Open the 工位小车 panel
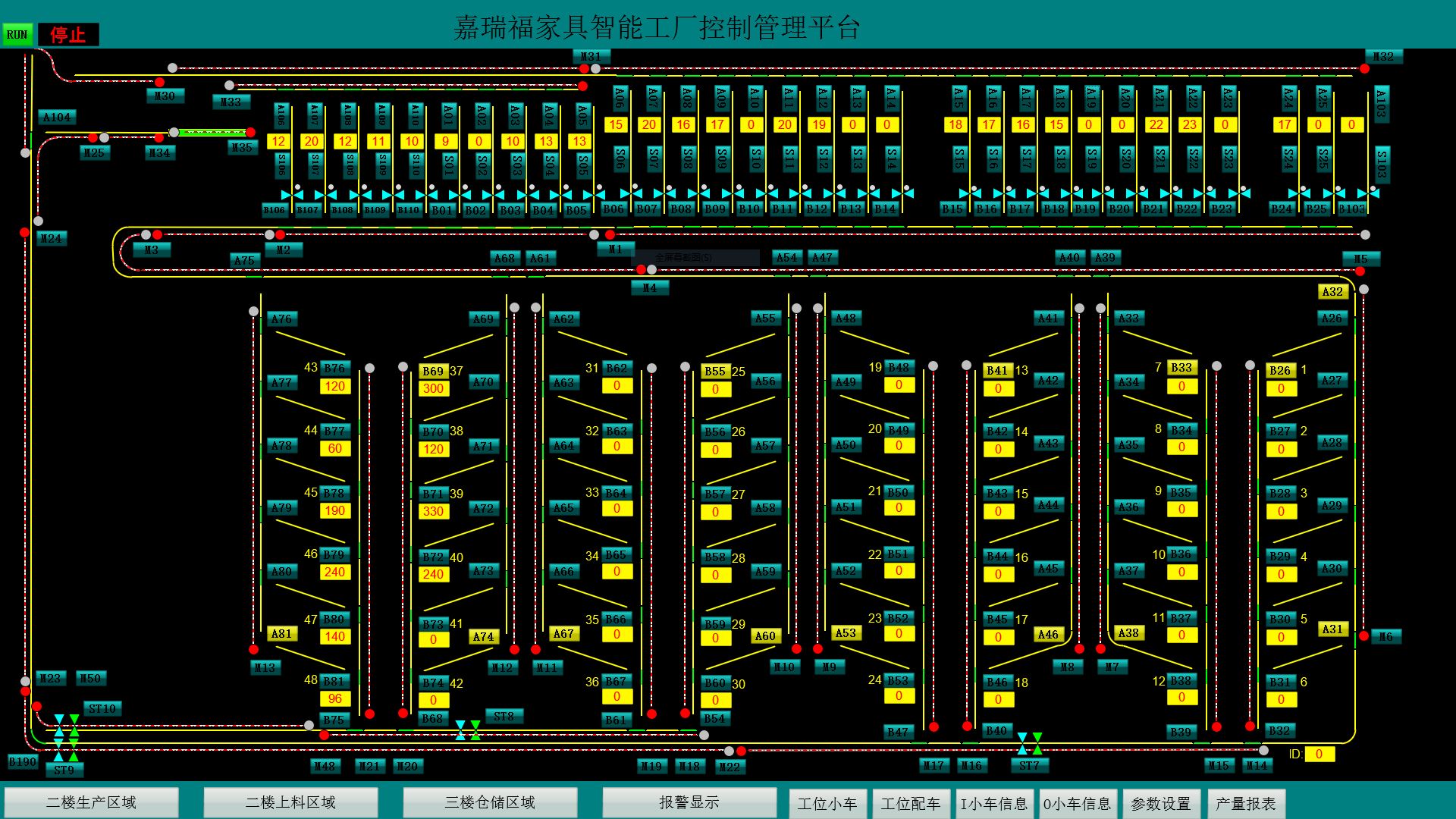Image resolution: width=1456 pixels, height=819 pixels. click(827, 803)
